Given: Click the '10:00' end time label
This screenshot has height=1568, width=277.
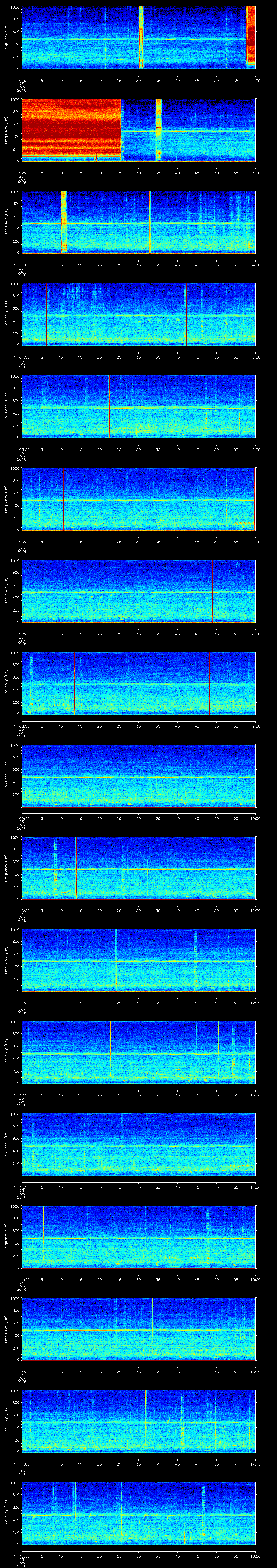Looking at the screenshot, I should pos(255,819).
